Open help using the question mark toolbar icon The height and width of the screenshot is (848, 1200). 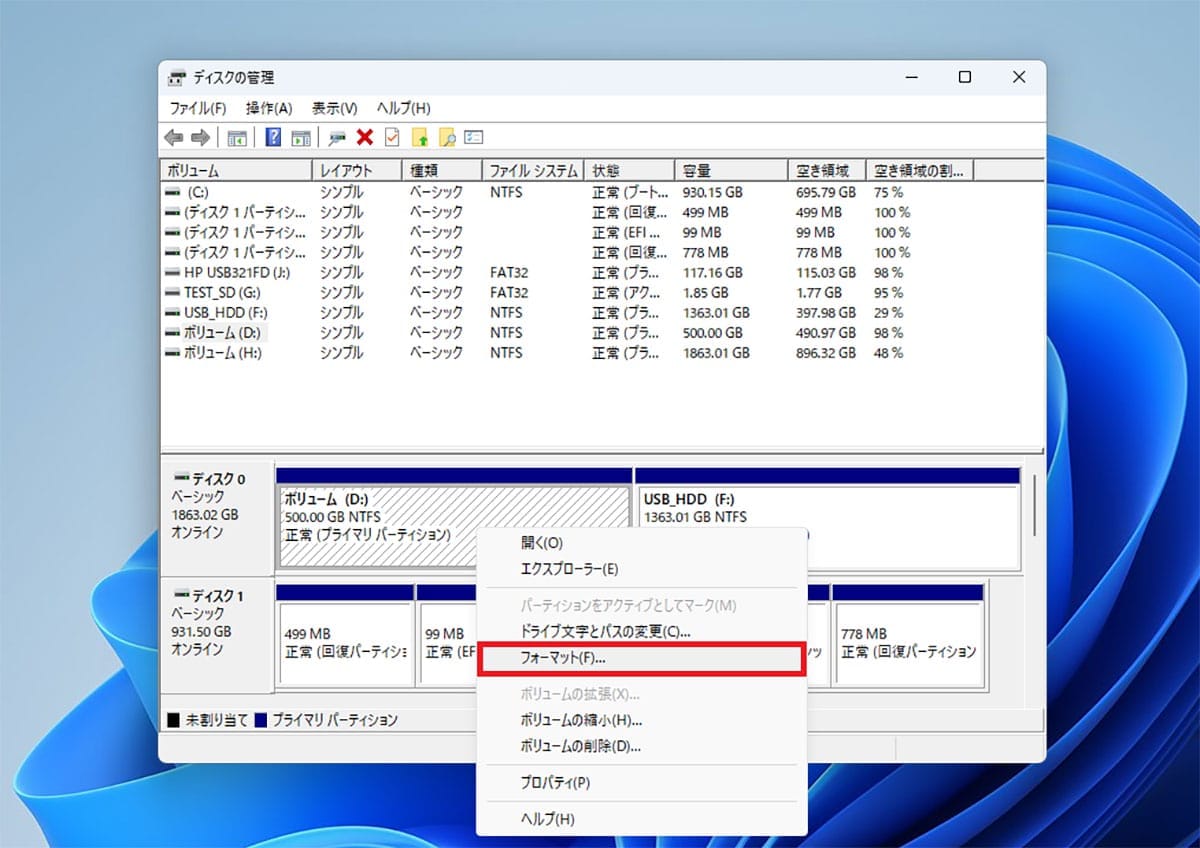coord(272,137)
